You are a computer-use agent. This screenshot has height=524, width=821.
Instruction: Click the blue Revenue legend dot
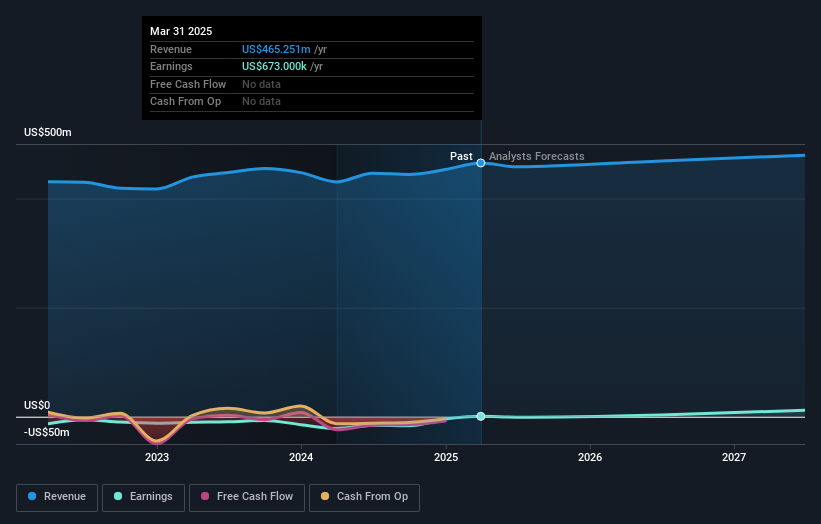click(x=32, y=496)
